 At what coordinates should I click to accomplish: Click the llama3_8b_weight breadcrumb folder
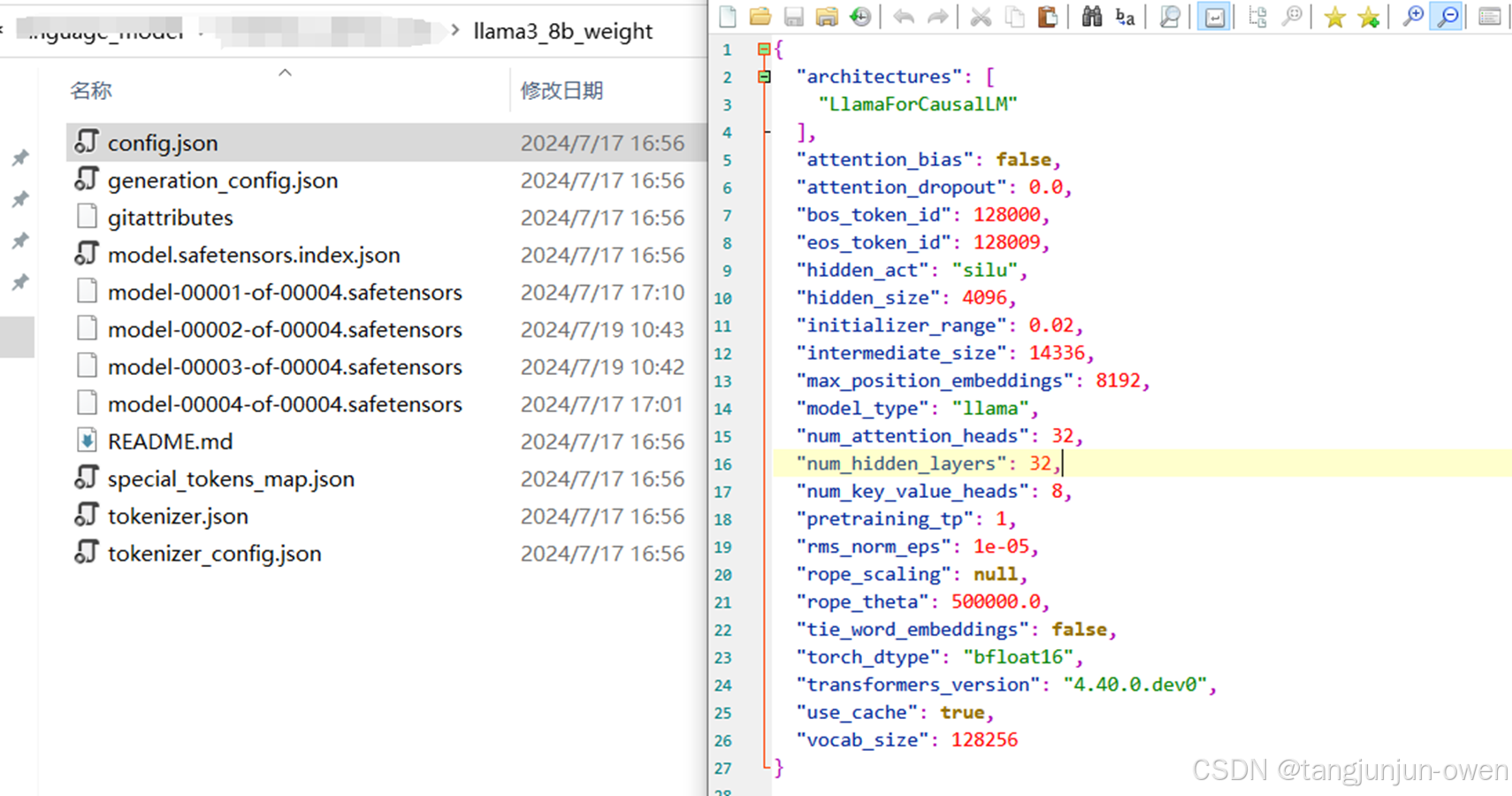(563, 31)
